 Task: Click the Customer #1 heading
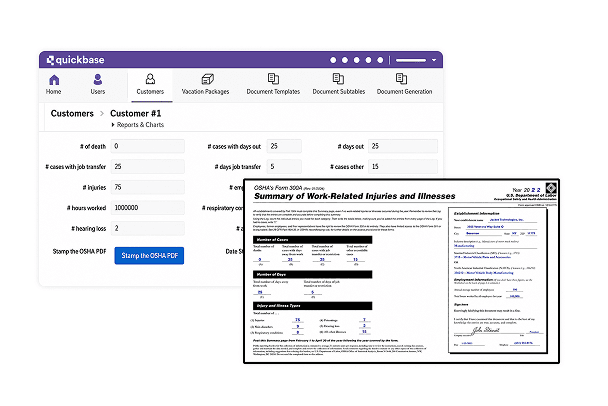point(136,114)
